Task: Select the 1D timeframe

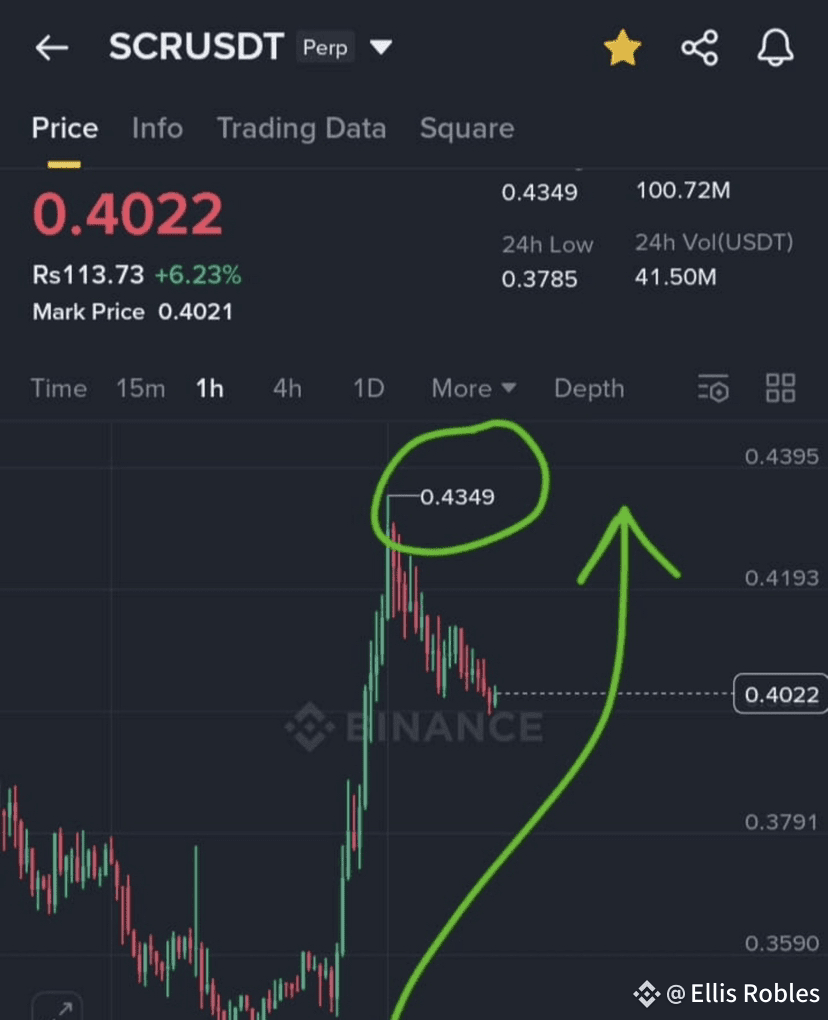Action: 368,388
